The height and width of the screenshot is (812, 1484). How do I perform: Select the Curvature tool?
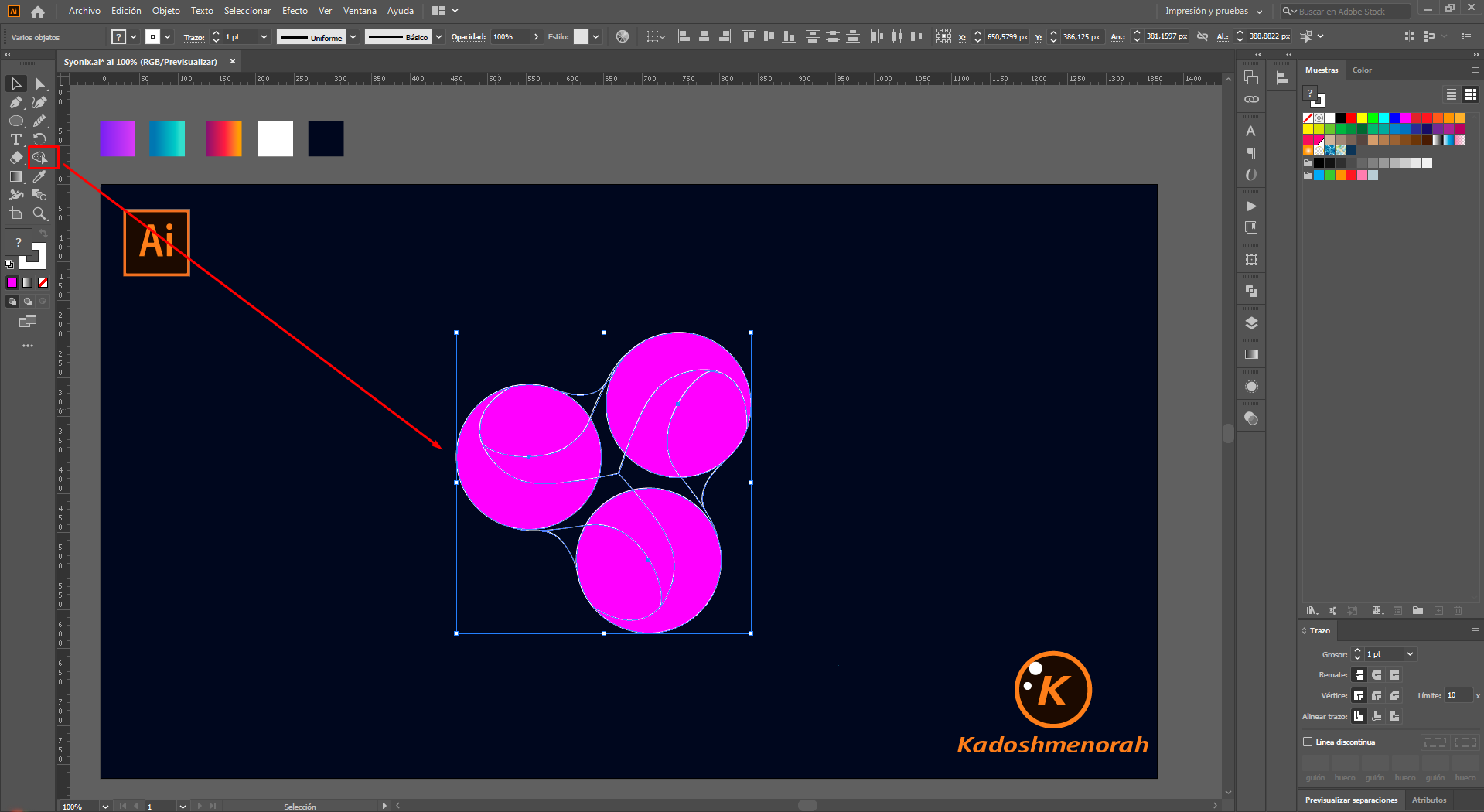coord(39,102)
